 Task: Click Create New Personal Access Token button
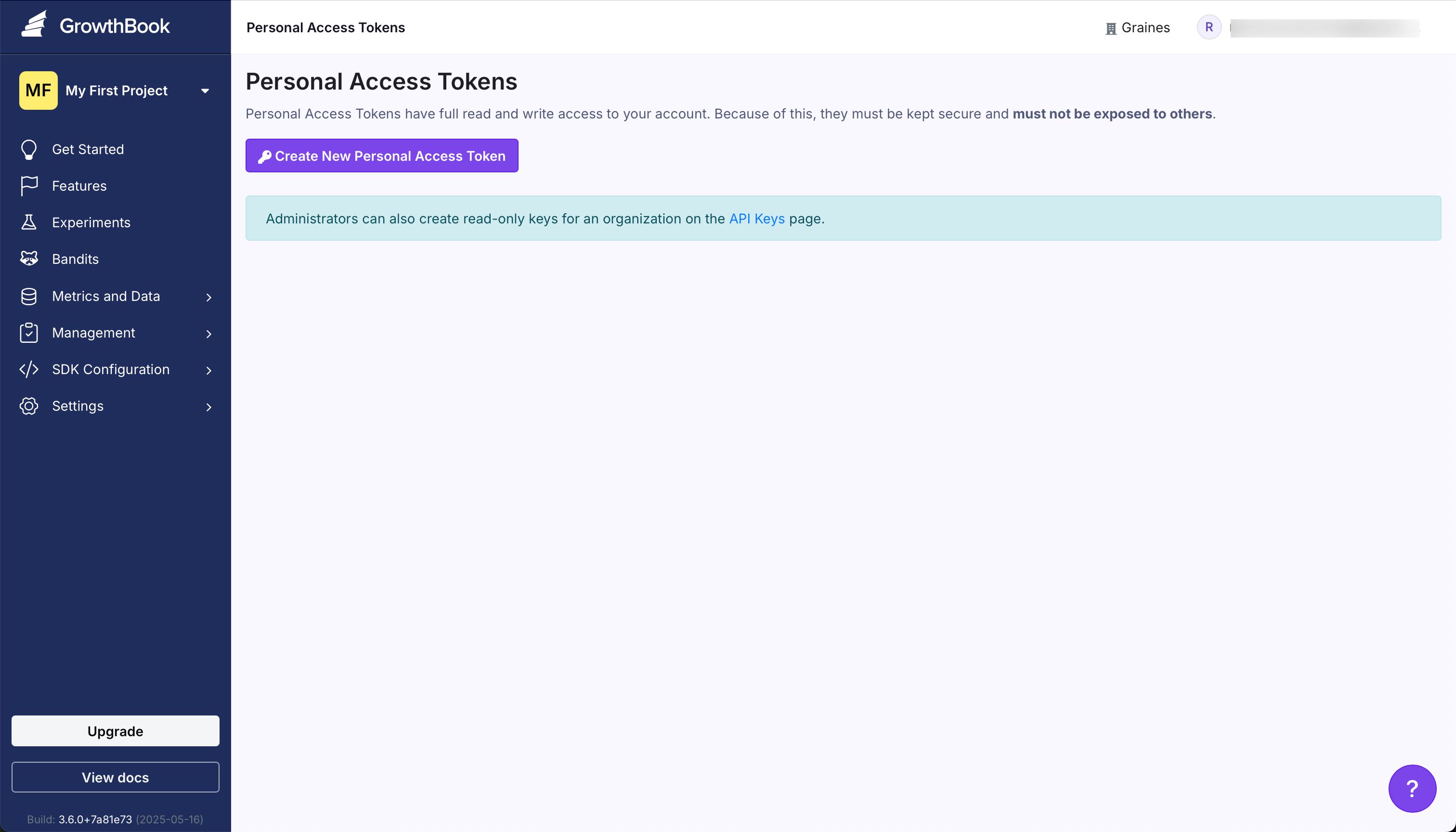[x=382, y=156]
